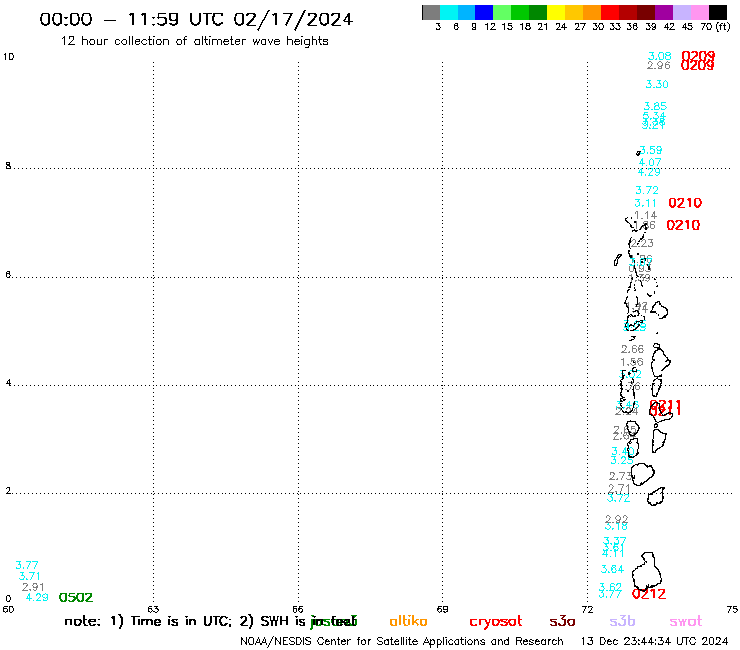The width and height of the screenshot is (740, 650).
Task: Click the gray wave height value 1.14
Action: click(646, 215)
